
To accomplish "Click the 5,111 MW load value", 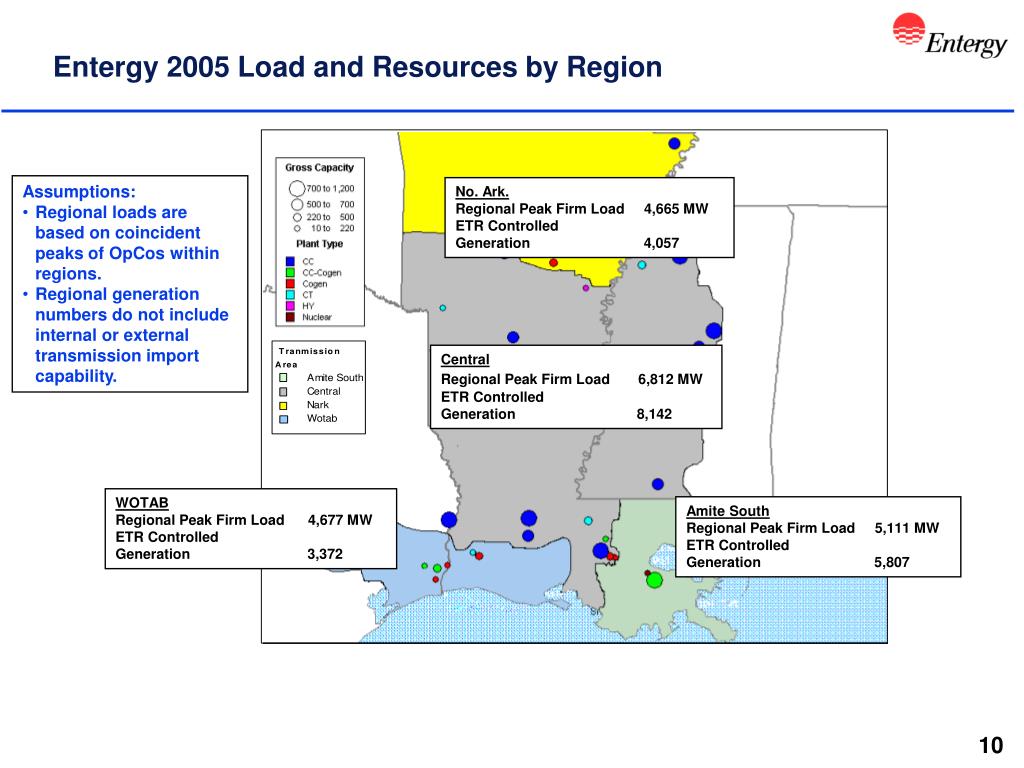I will (x=906, y=528).
